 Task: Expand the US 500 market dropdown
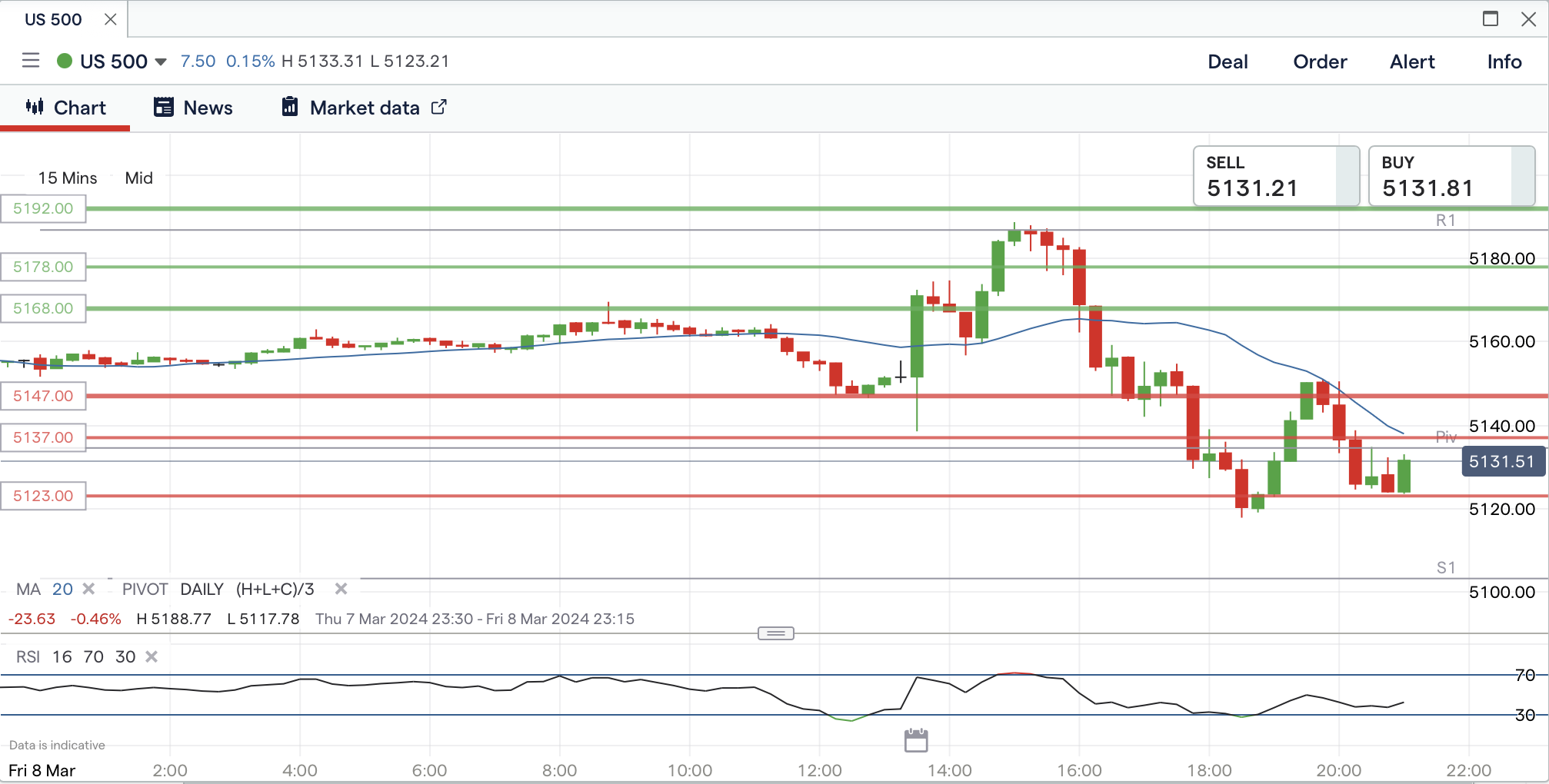(161, 61)
